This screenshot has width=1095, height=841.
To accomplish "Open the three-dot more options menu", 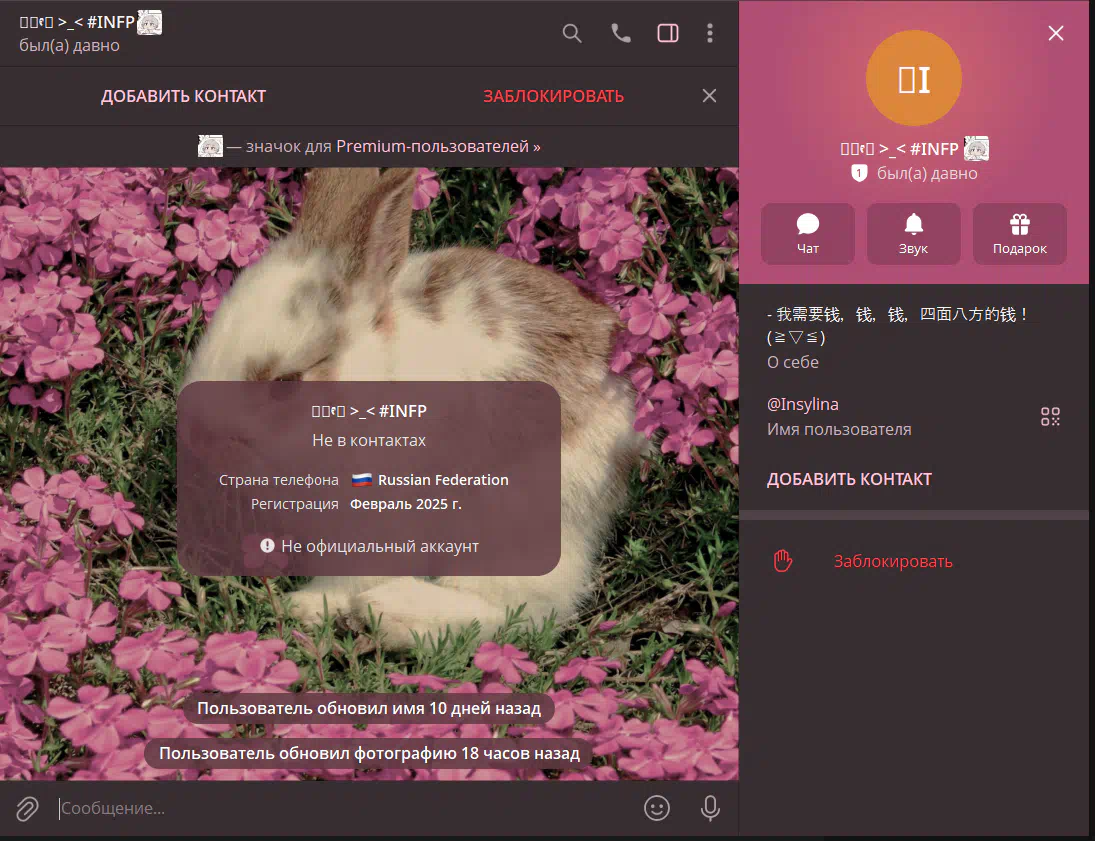I will click(710, 33).
